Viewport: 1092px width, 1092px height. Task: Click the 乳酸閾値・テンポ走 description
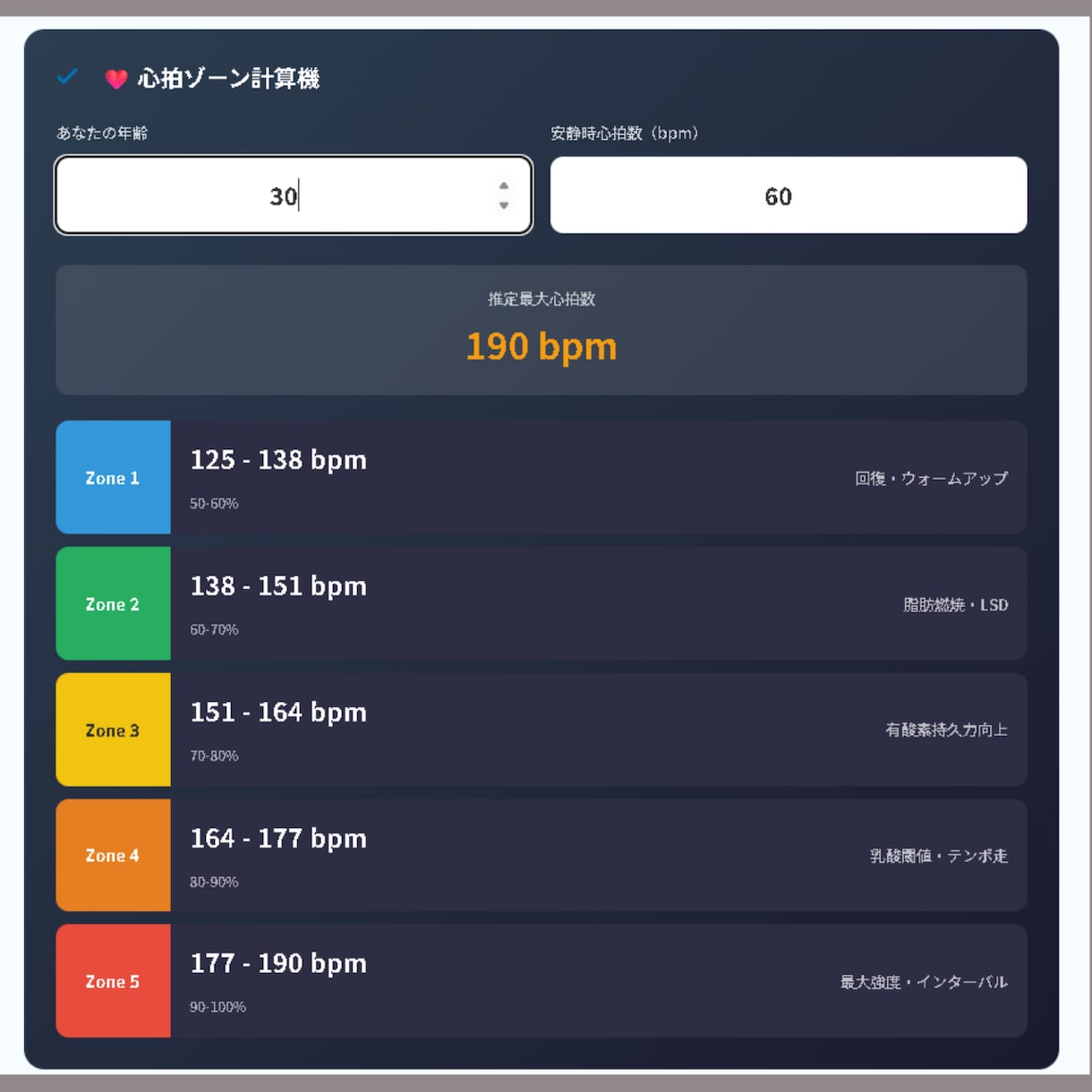(x=939, y=856)
